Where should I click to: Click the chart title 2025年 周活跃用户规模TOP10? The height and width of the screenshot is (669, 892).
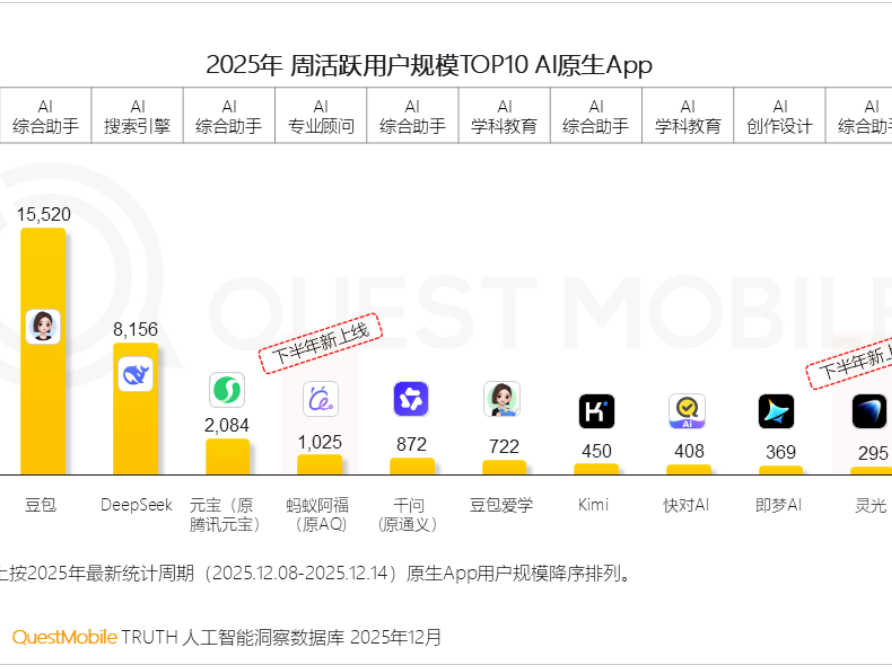click(428, 66)
